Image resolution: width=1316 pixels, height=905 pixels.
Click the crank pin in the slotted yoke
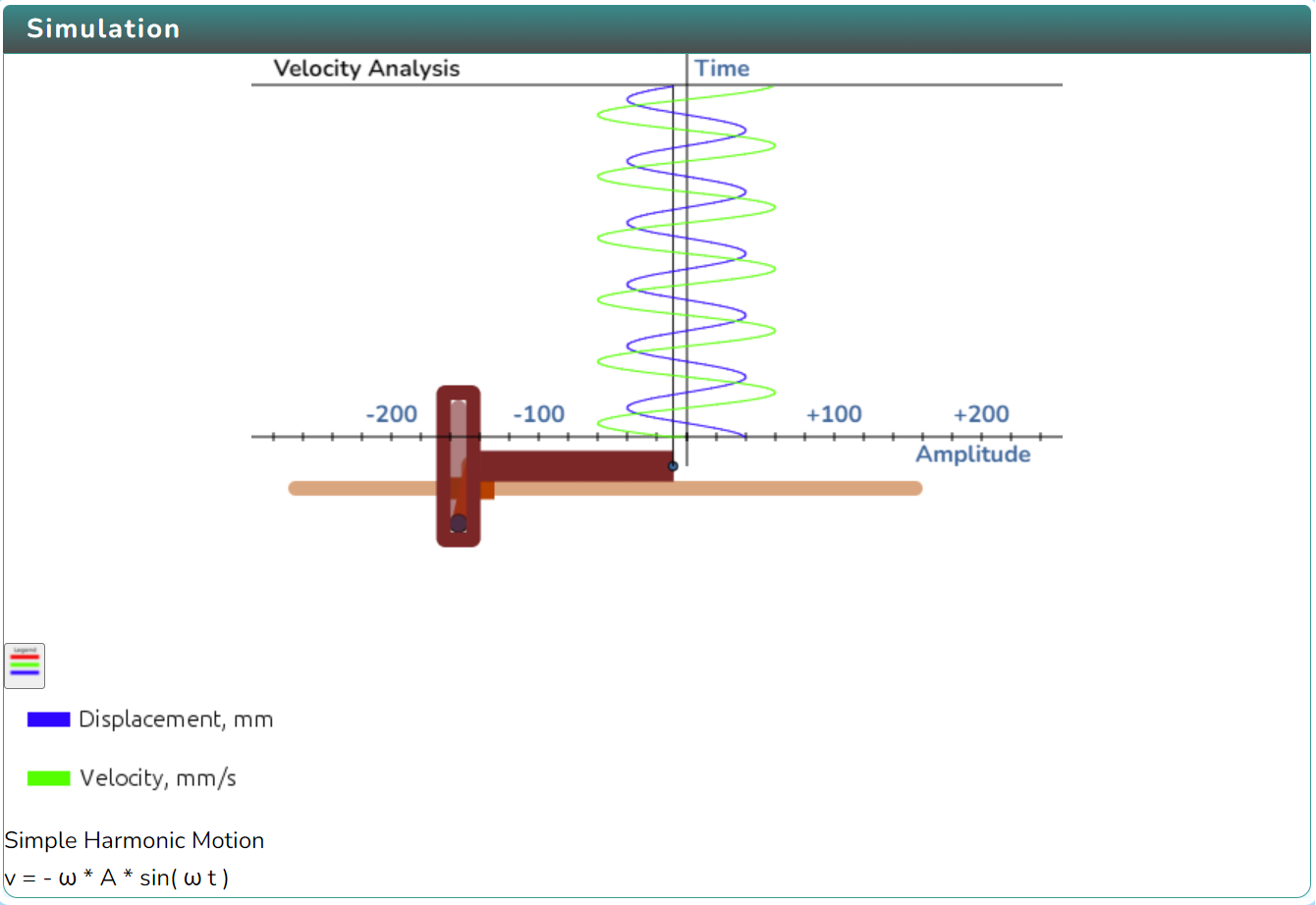click(x=459, y=522)
